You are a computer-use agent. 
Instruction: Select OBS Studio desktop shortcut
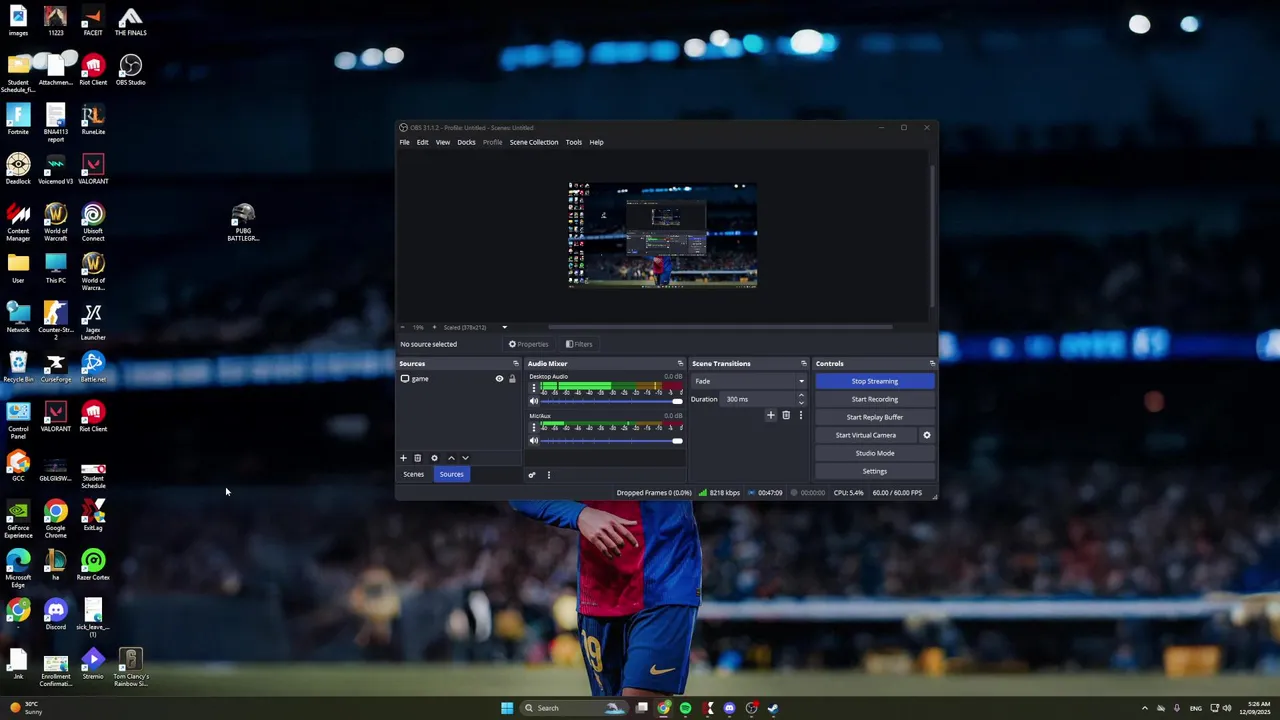(x=130, y=71)
